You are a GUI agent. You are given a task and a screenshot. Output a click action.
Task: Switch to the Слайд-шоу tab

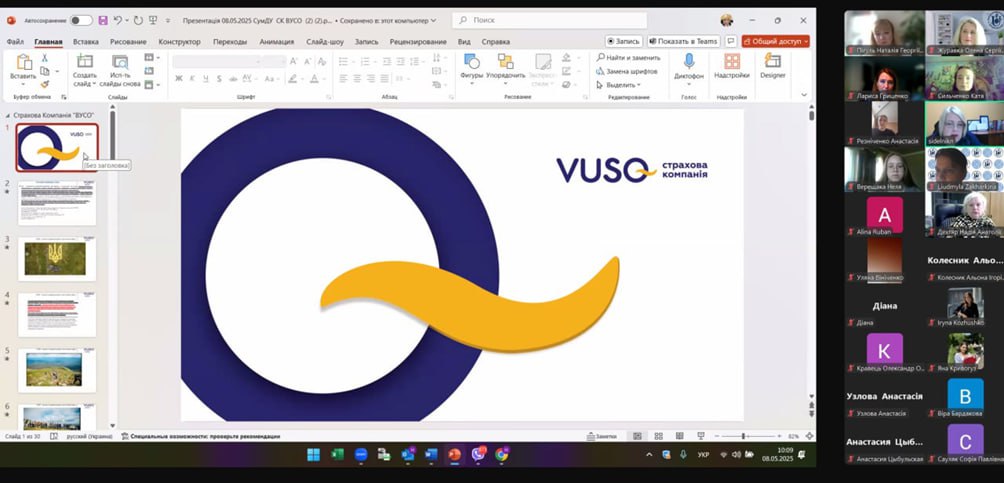[x=325, y=42]
